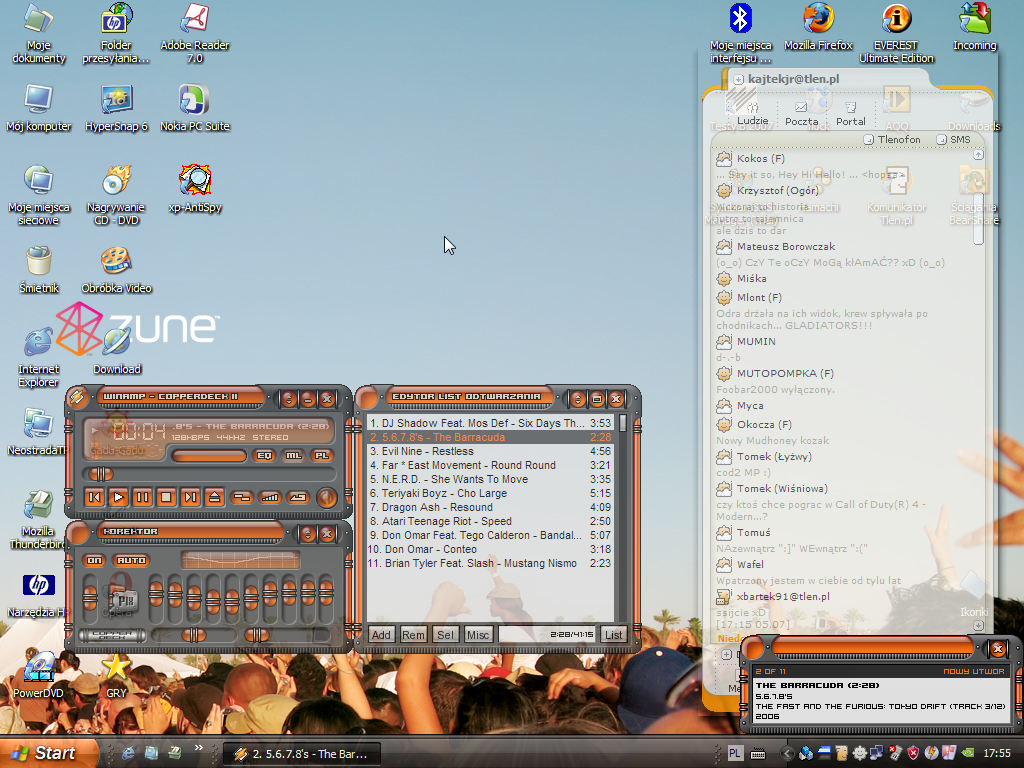Viewport: 1024px width, 768px height.
Task: Click the Winamp taskbar button '5.6.7.8's - The Bar...'
Action: click(304, 754)
